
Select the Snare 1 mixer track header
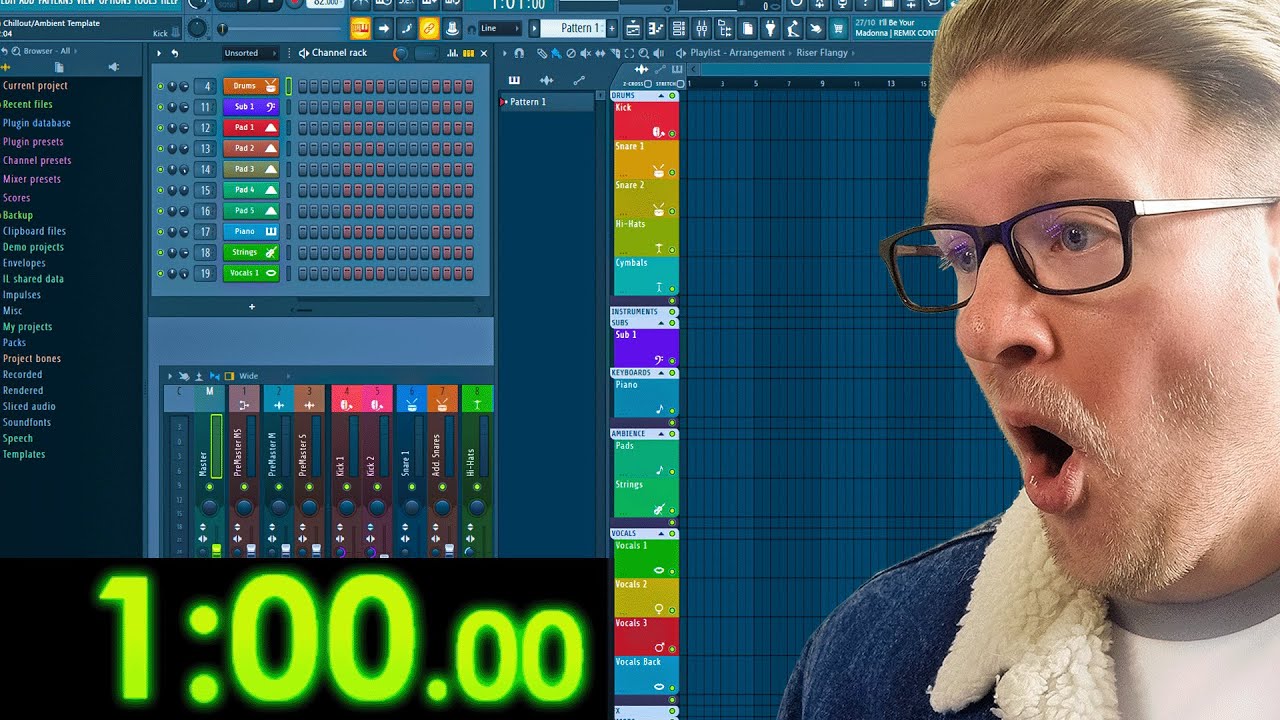pyautogui.click(x=411, y=398)
